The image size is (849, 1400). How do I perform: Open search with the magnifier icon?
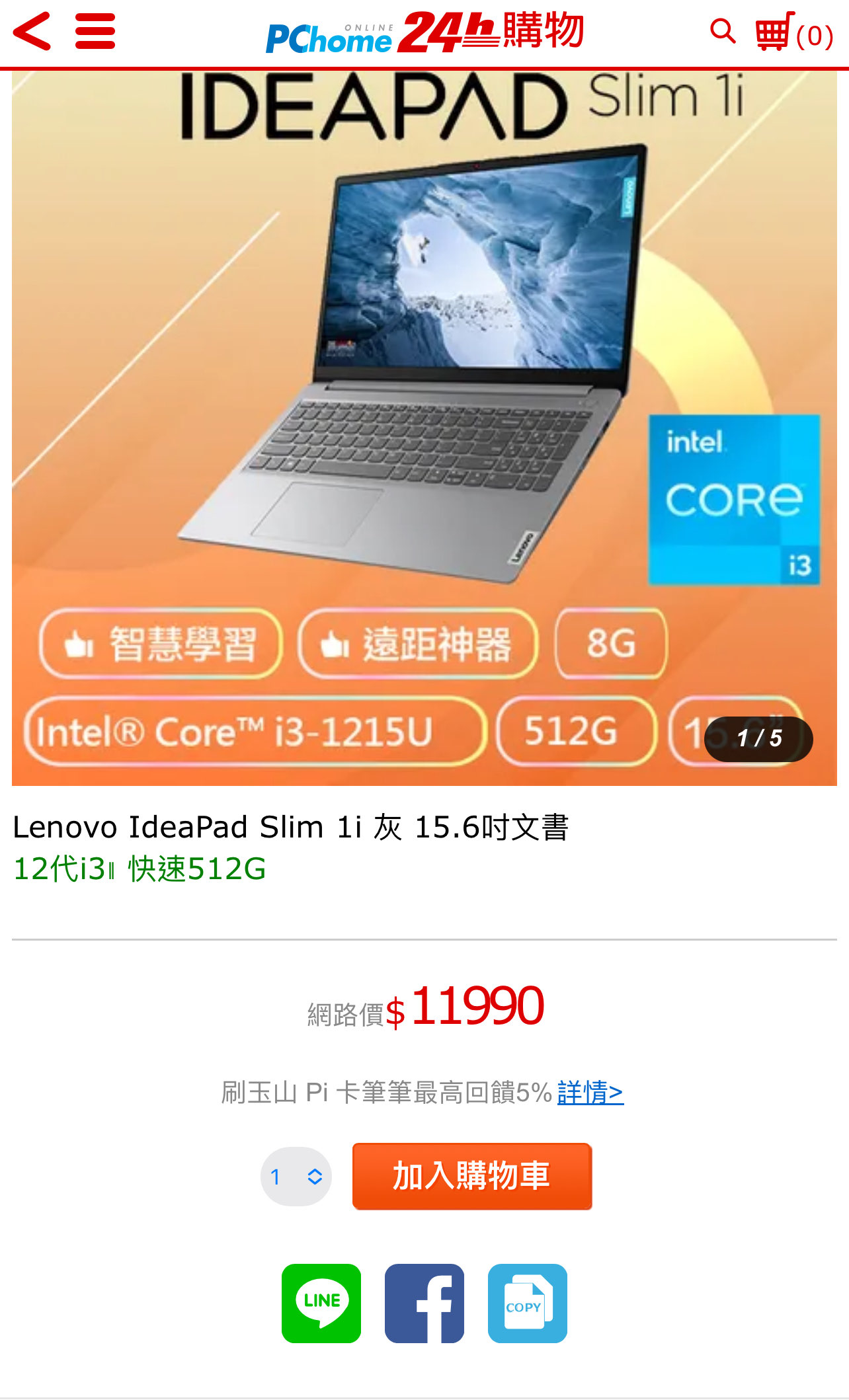pos(723,31)
